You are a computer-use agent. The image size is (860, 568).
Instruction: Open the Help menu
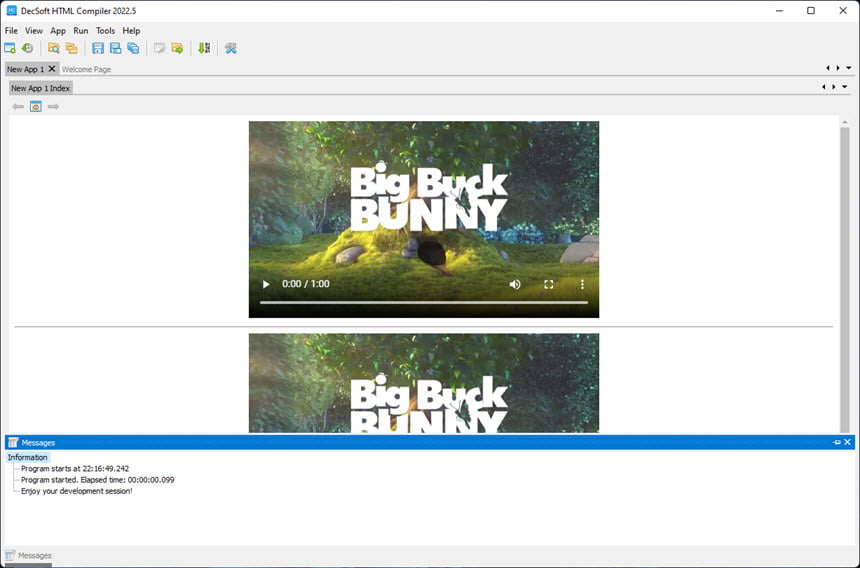pos(131,31)
